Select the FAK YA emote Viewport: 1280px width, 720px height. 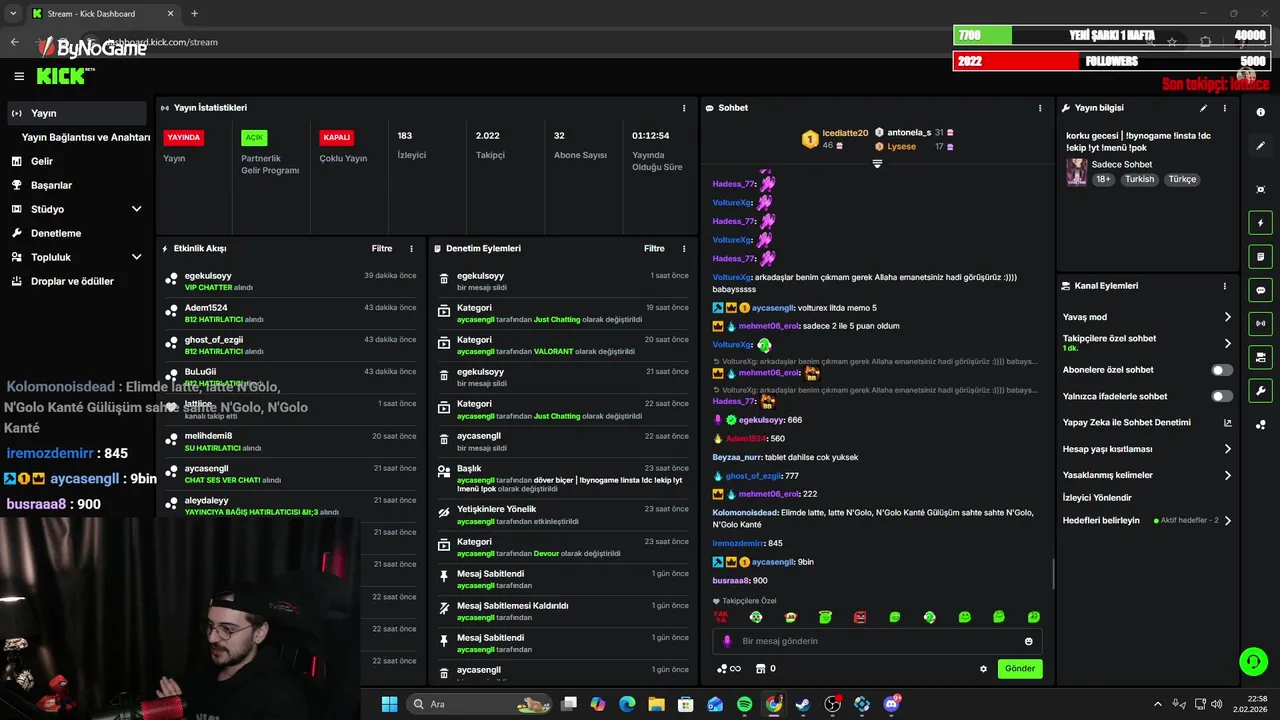(x=720, y=617)
